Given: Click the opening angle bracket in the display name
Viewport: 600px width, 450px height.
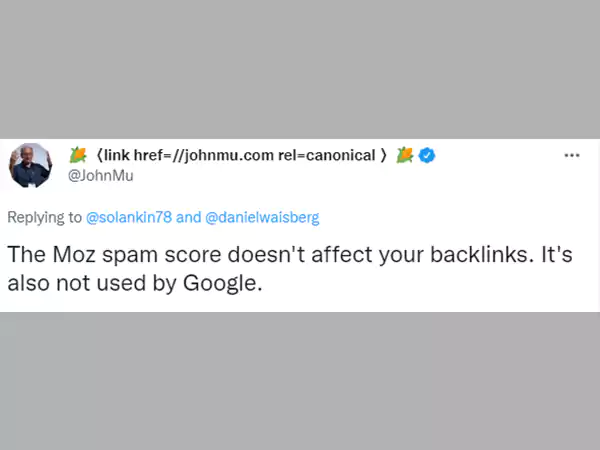Looking at the screenshot, I should click(100, 155).
